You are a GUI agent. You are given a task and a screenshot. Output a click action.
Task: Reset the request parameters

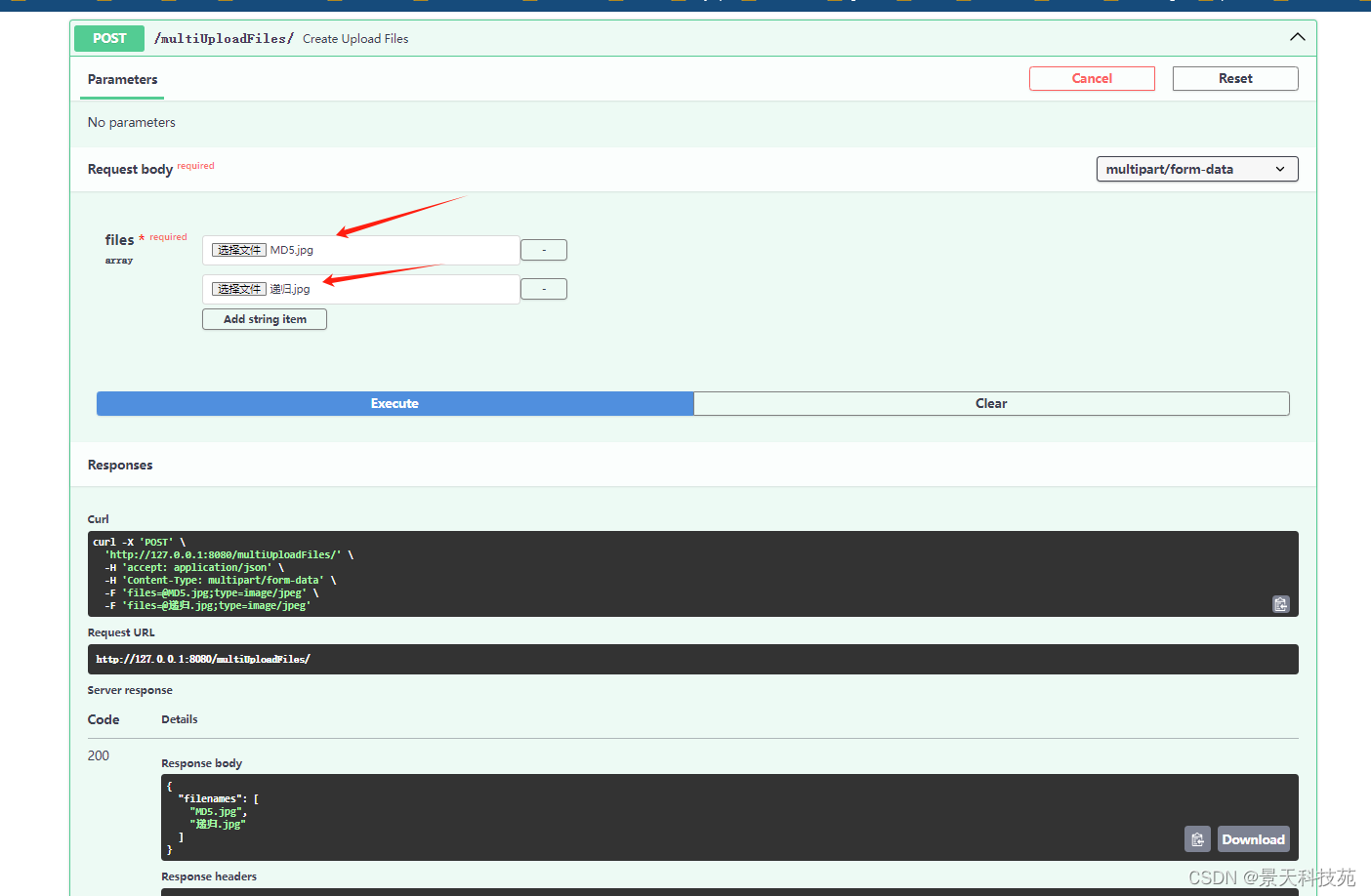[x=1235, y=78]
